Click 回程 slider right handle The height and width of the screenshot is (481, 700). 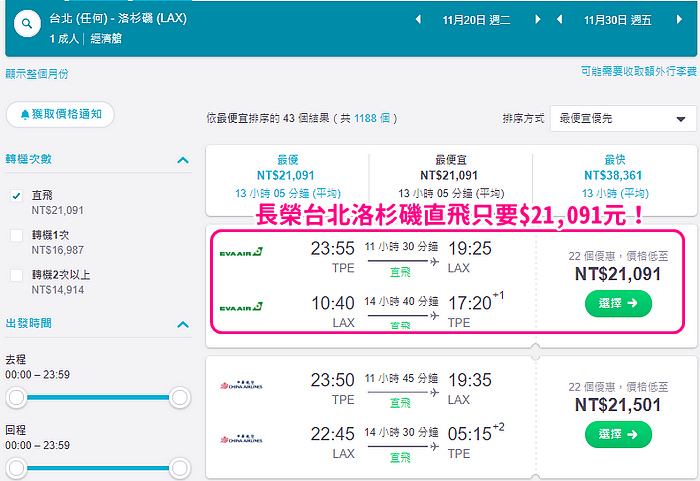tap(179, 468)
